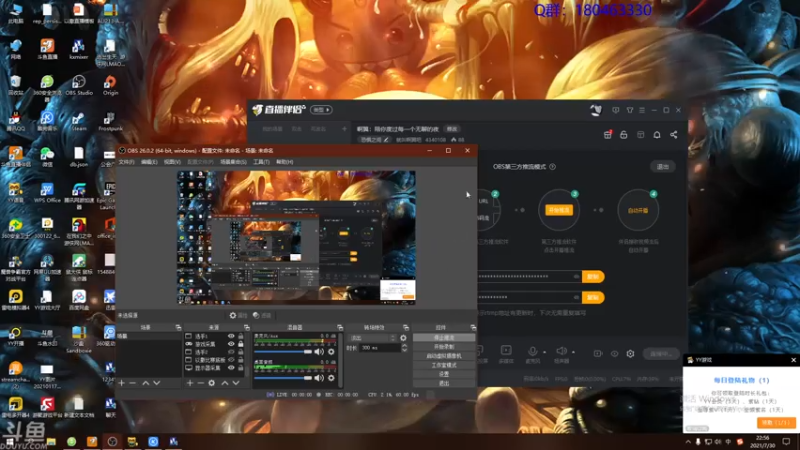Open OBS 视图(V) menu
800x450 pixels.
172,162
